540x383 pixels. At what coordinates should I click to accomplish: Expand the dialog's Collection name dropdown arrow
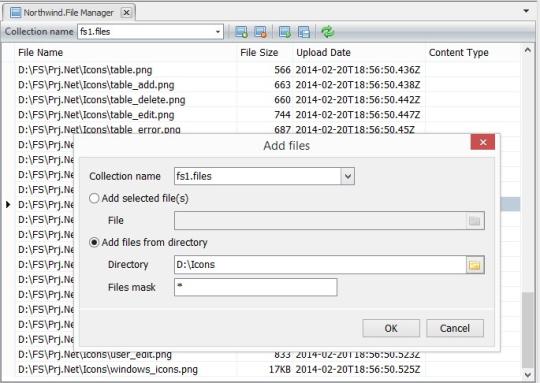(348, 176)
